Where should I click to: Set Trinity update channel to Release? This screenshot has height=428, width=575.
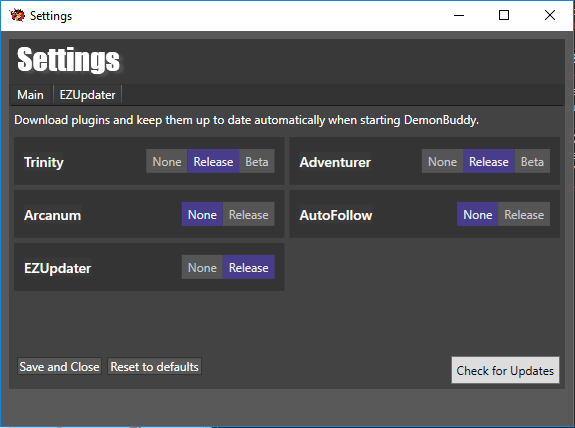213,162
